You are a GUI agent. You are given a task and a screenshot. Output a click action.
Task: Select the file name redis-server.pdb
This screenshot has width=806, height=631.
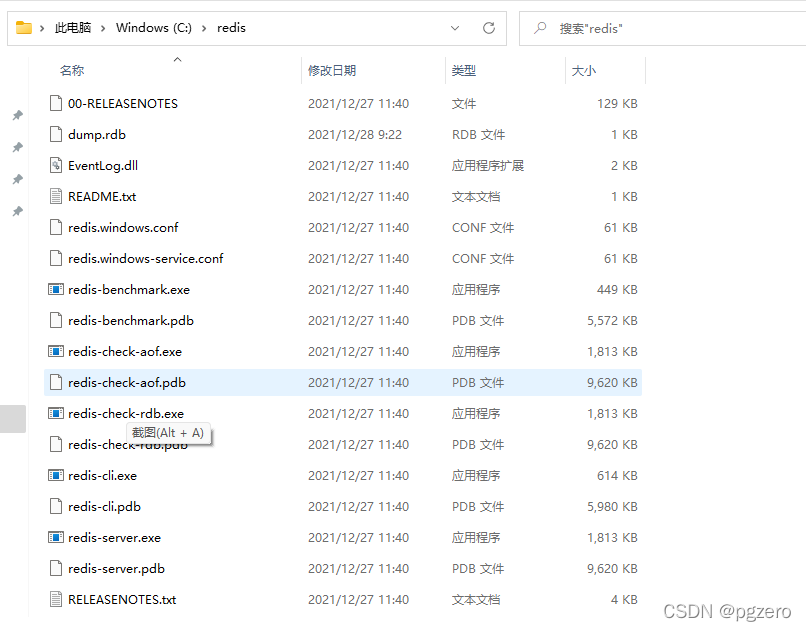116,568
